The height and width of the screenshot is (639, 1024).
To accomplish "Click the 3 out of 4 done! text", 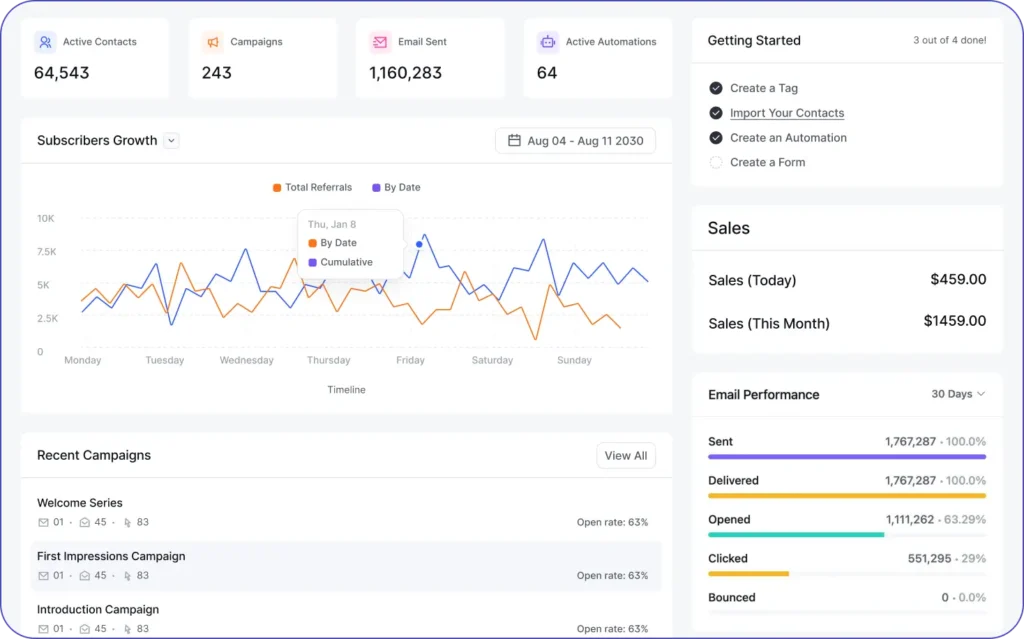I will tap(950, 41).
